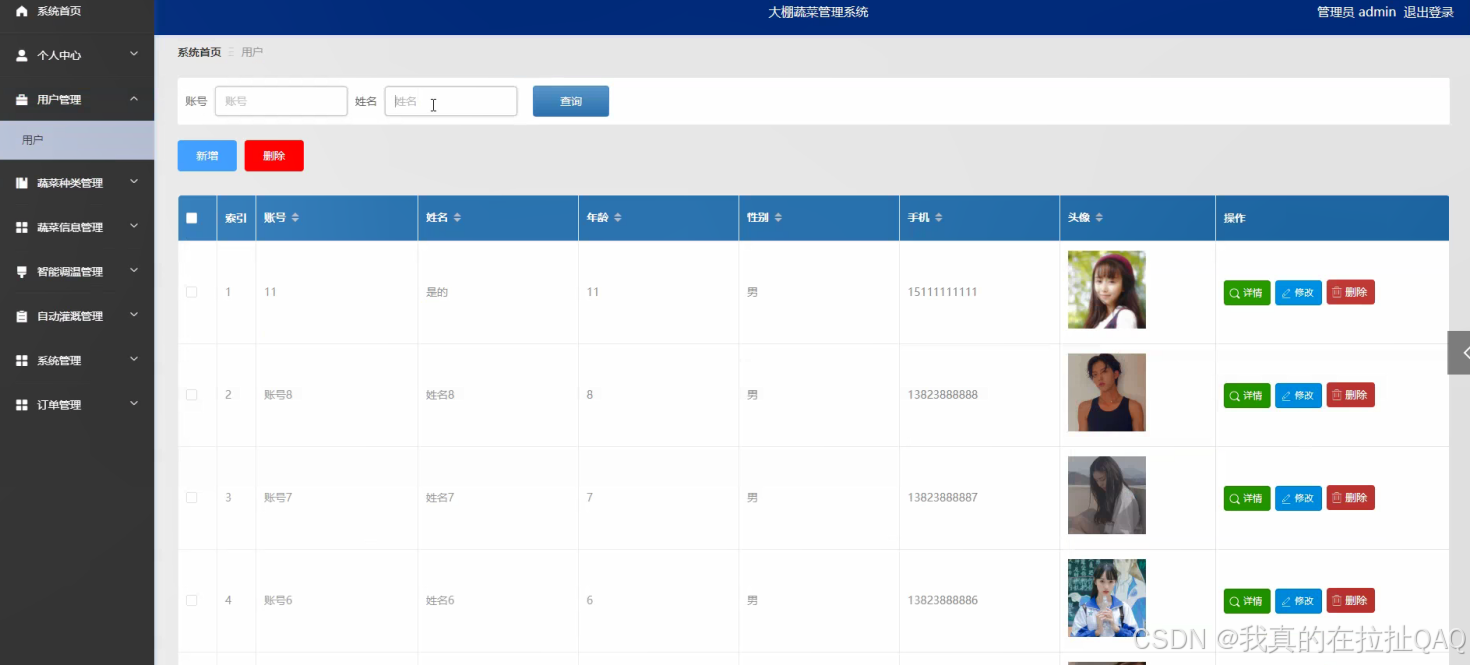The width and height of the screenshot is (1470, 665).
Task: Open the 订单管理 menu label
Action: pos(59,405)
